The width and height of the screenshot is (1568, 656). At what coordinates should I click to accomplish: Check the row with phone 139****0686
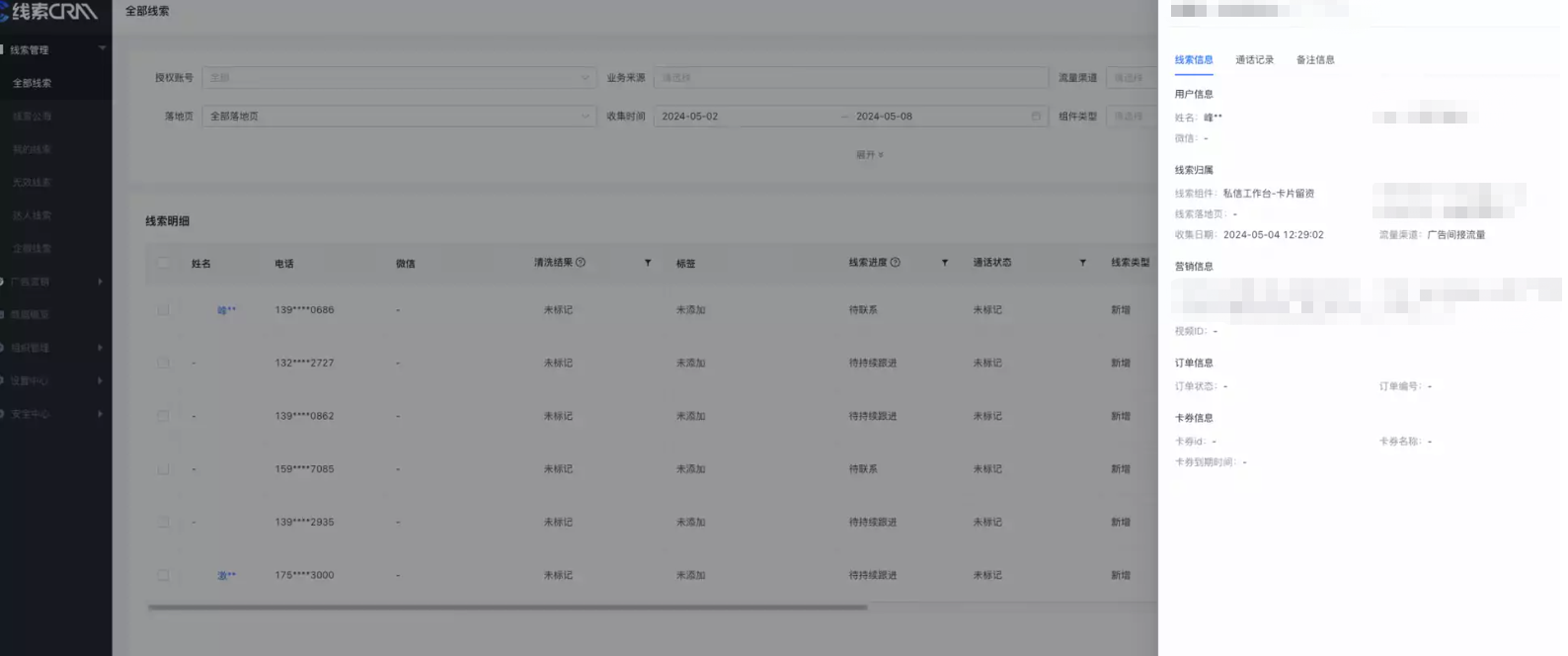(x=163, y=310)
